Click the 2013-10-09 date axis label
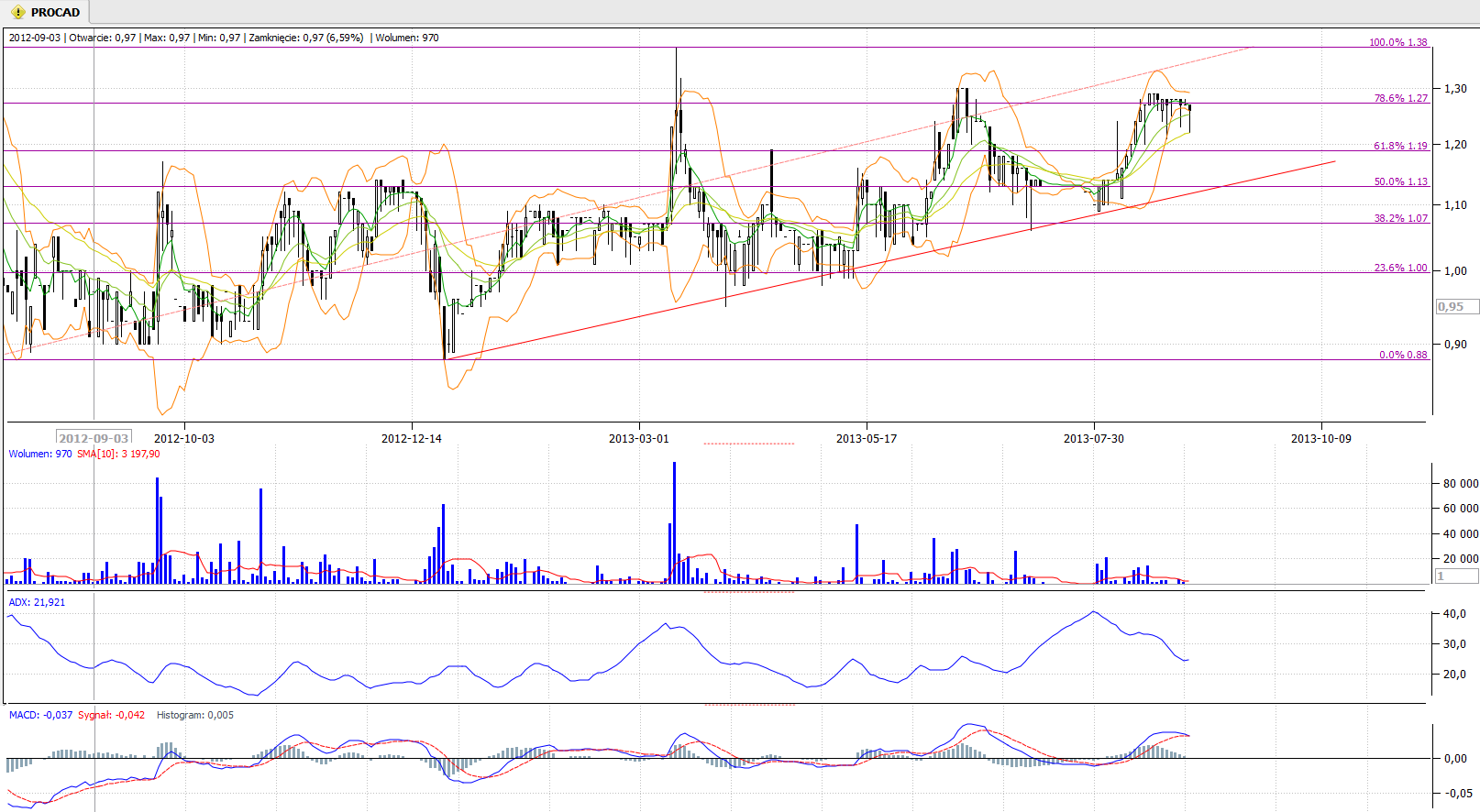Screen dimensions: 1480x812 pos(1321,438)
